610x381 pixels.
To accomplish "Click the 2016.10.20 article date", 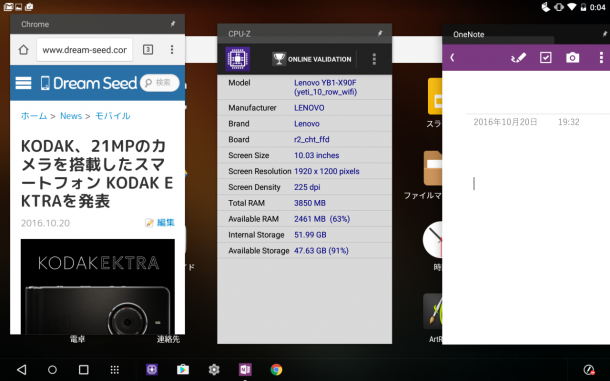I will [46, 223].
